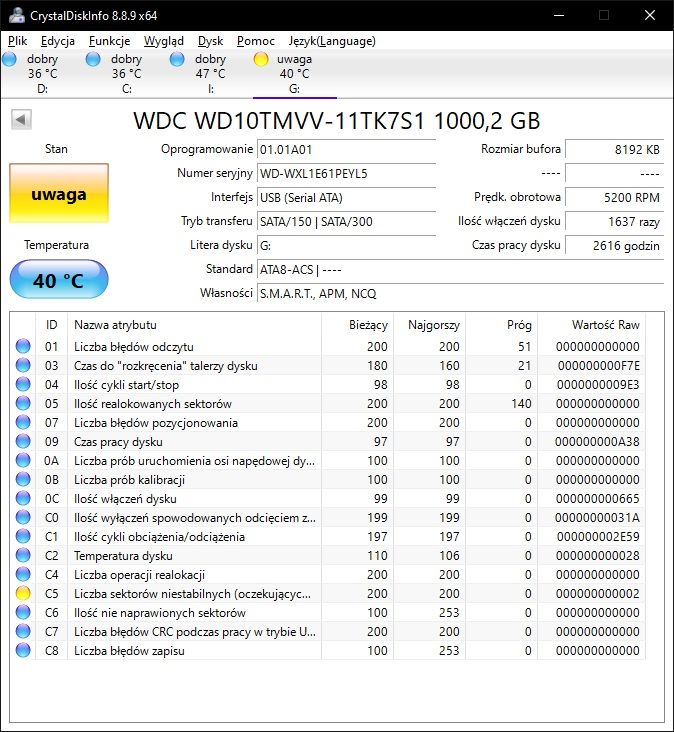The height and width of the screenshot is (732, 674).
Task: Select the Liczba błędów zapisu row
Action: 328,650
